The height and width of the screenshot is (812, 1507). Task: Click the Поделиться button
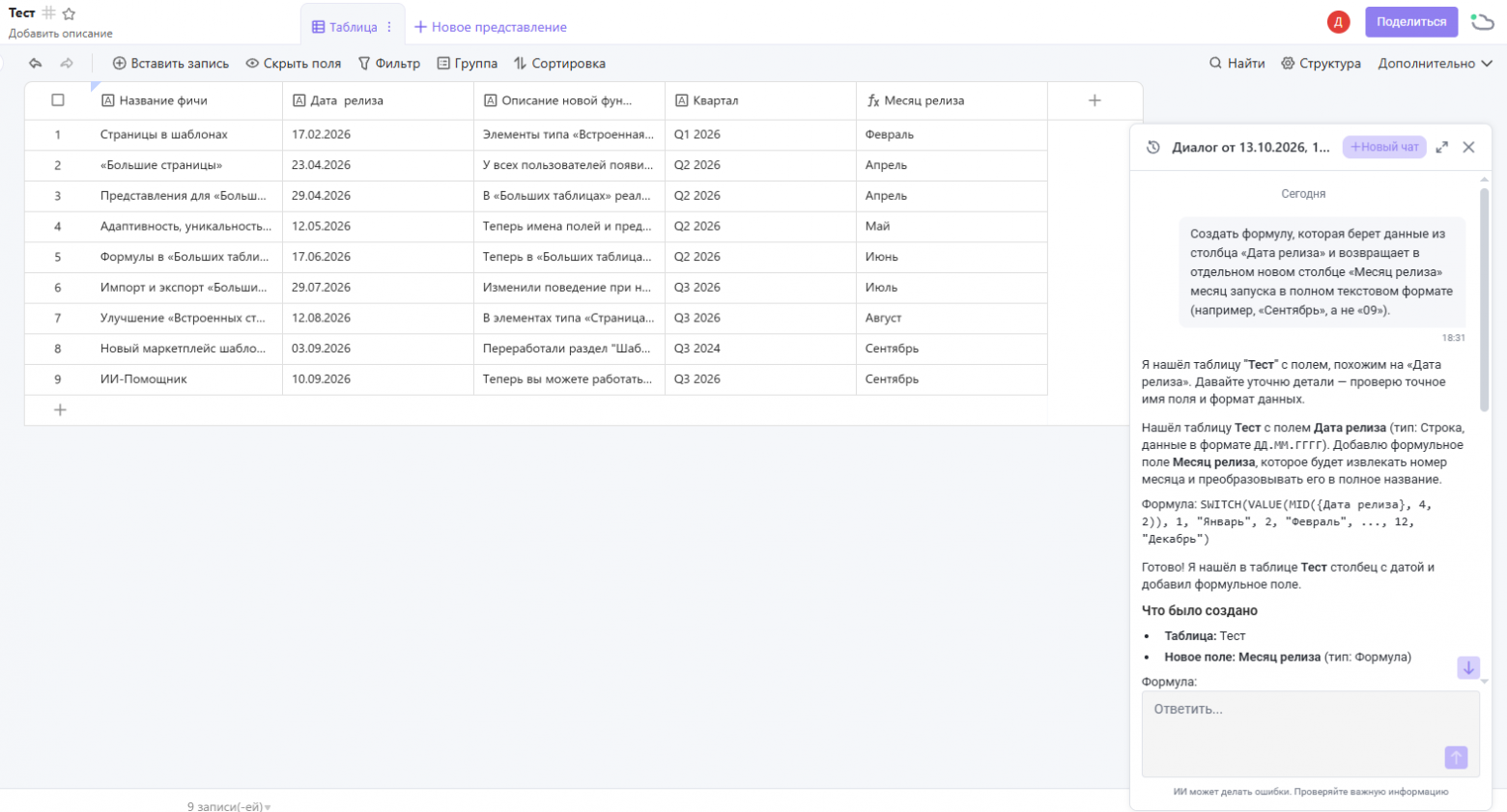[x=1411, y=22]
